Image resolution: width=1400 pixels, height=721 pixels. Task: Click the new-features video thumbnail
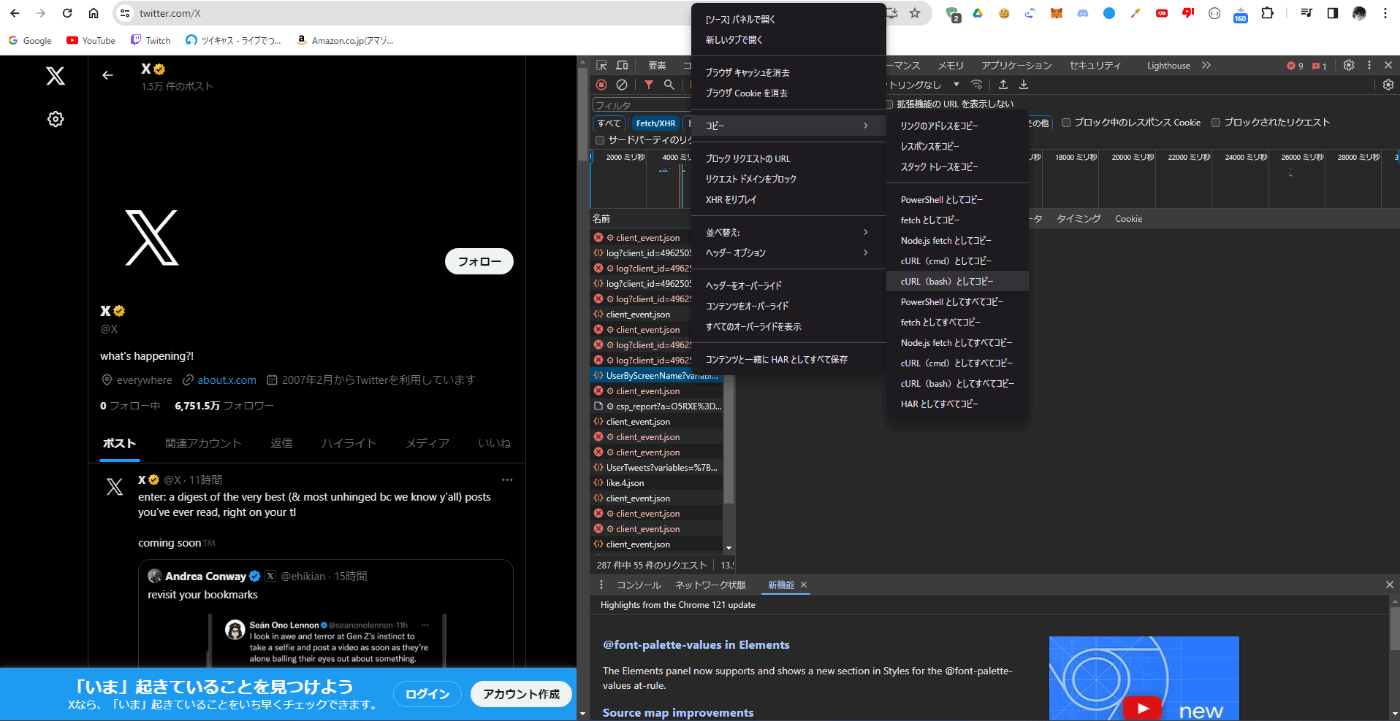tap(1144, 678)
